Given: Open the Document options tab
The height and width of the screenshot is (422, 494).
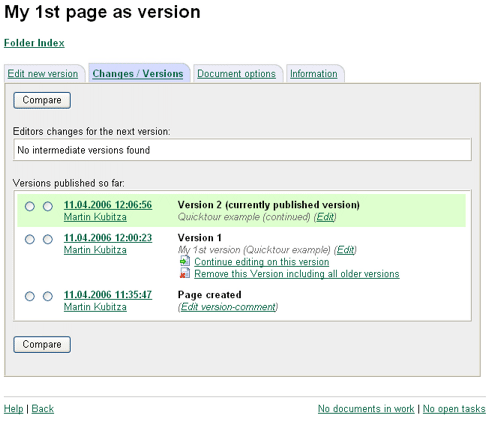Looking at the screenshot, I should point(236,74).
